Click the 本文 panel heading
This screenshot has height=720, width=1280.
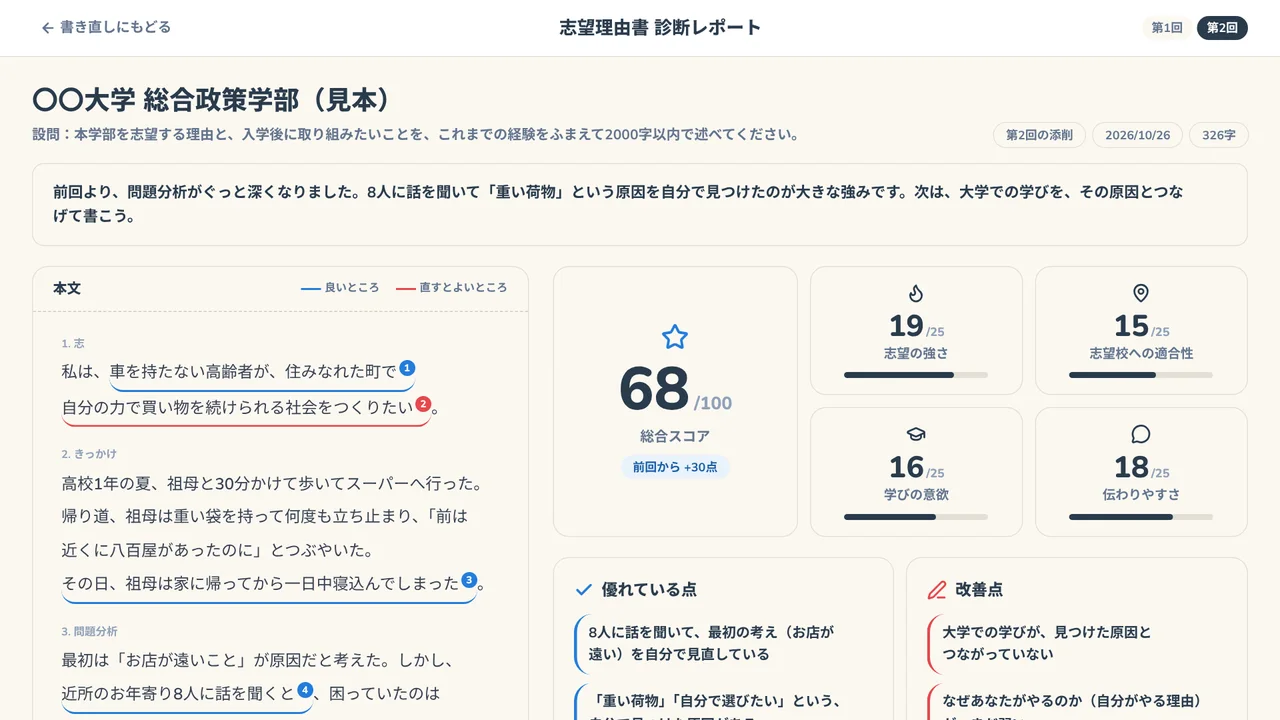(x=67, y=288)
